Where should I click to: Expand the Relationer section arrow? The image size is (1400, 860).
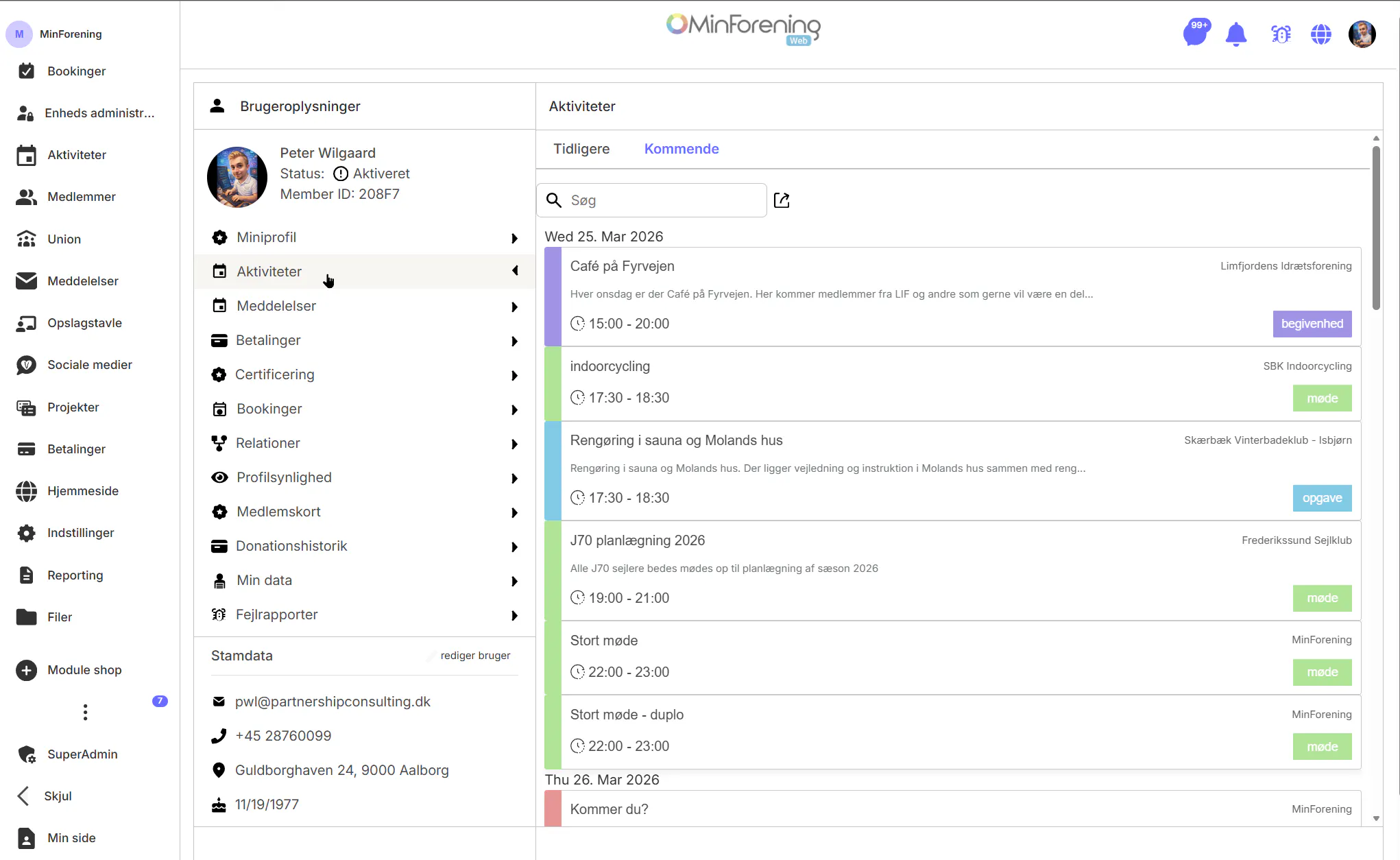(514, 444)
